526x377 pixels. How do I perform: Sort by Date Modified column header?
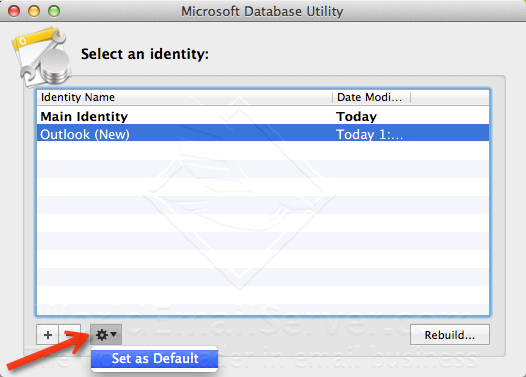click(371, 97)
